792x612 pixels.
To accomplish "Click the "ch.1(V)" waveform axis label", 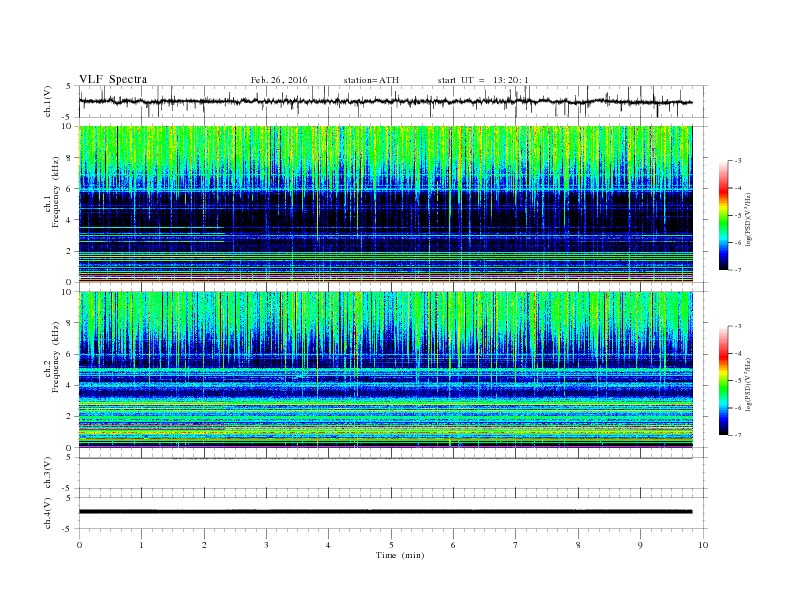I will click(x=48, y=101).
